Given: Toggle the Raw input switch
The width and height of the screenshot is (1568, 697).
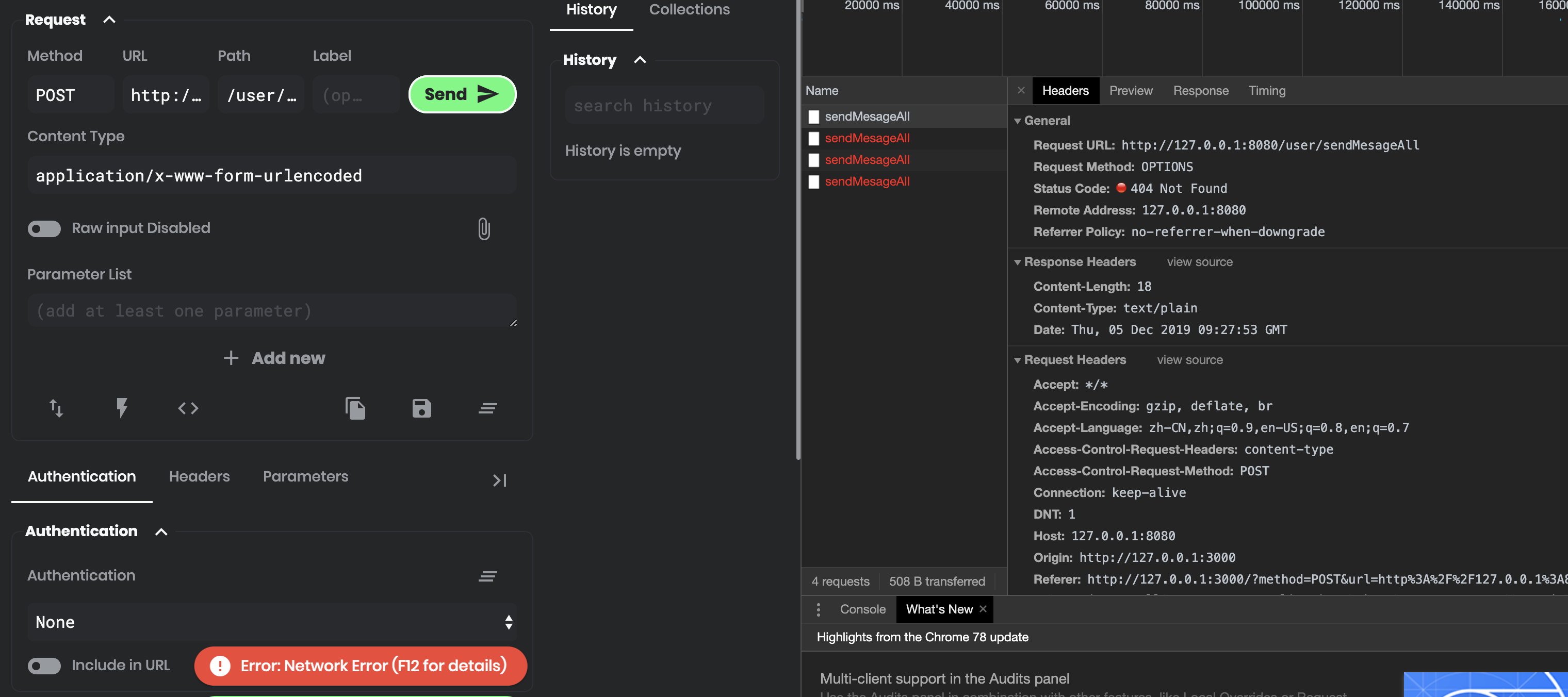Looking at the screenshot, I should coord(44,229).
